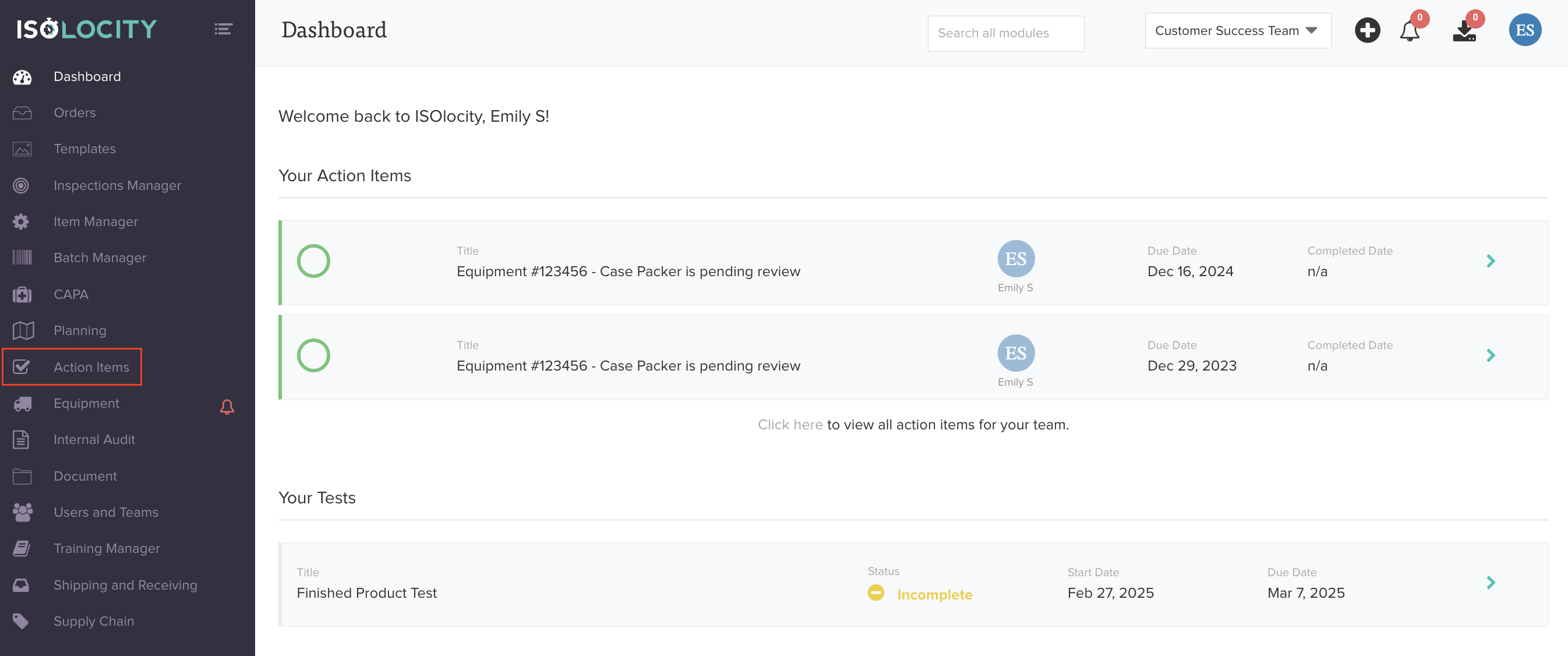
Task: Click the CAPA medical kit icon
Action: pyautogui.click(x=22, y=295)
